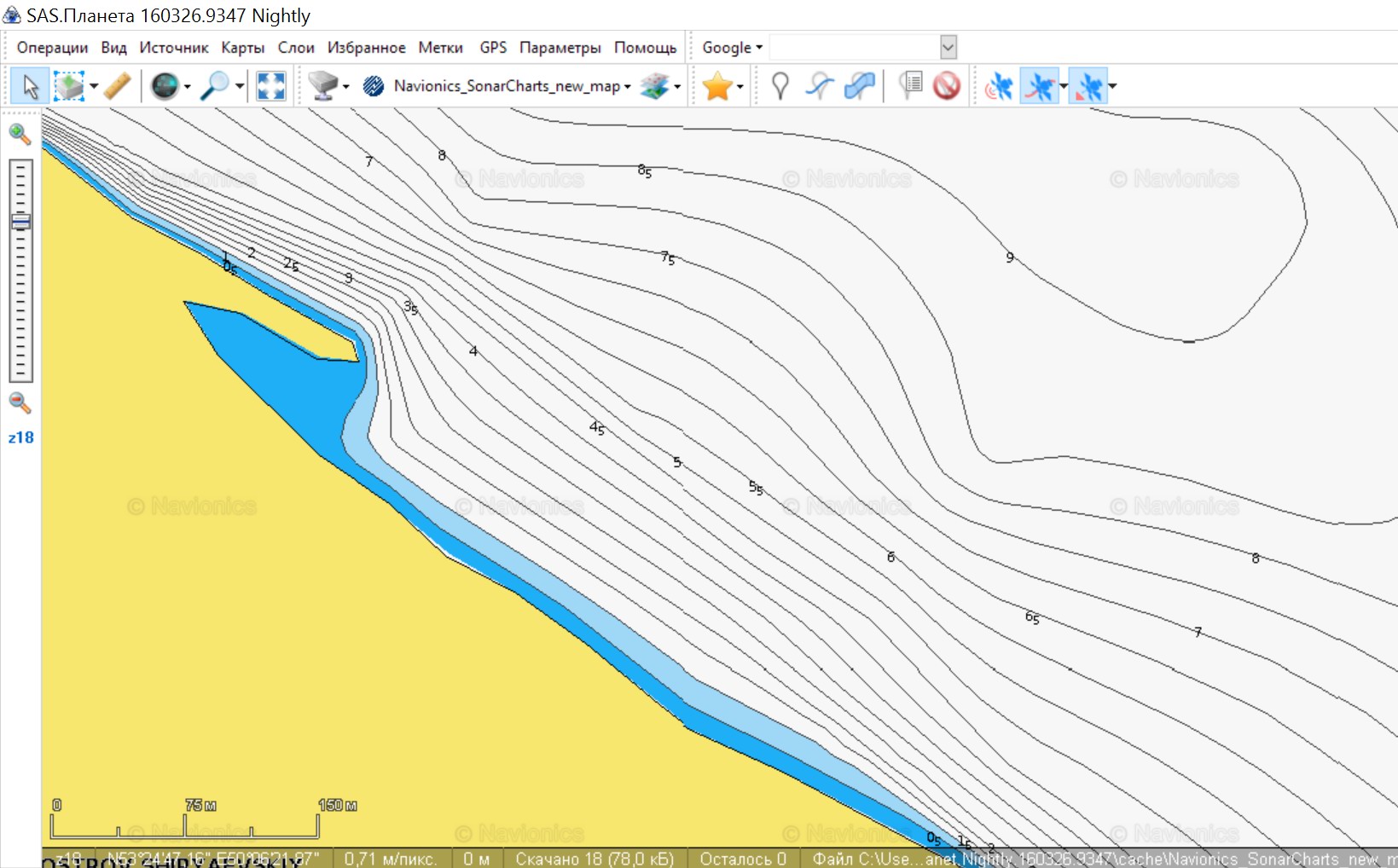Screen dimensions: 1398x868
Task: Click the Слои menu item
Action: pos(296,48)
